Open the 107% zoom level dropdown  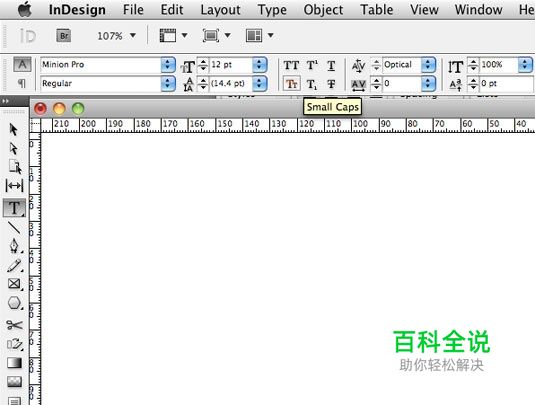133,35
